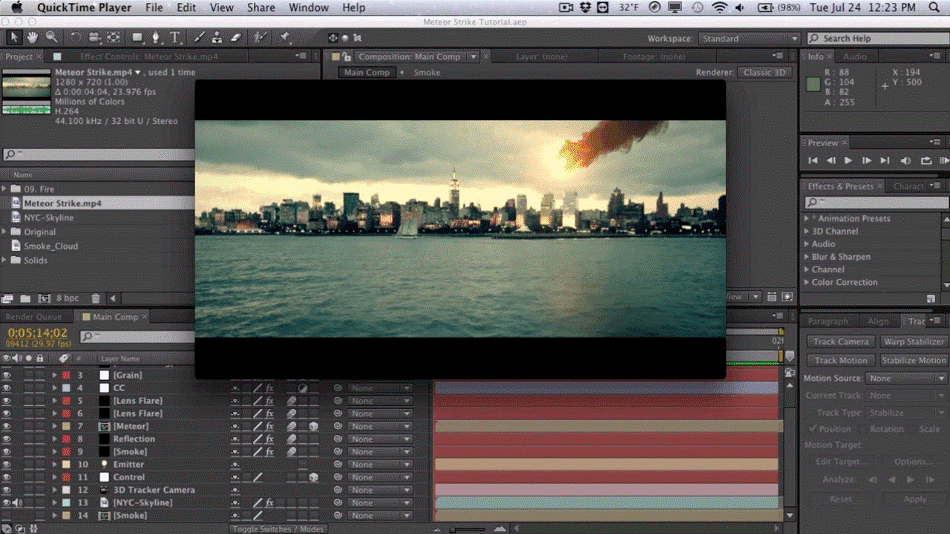Click the current timecode 0;05;14;02
This screenshot has width=950, height=534.
pyautogui.click(x=38, y=333)
